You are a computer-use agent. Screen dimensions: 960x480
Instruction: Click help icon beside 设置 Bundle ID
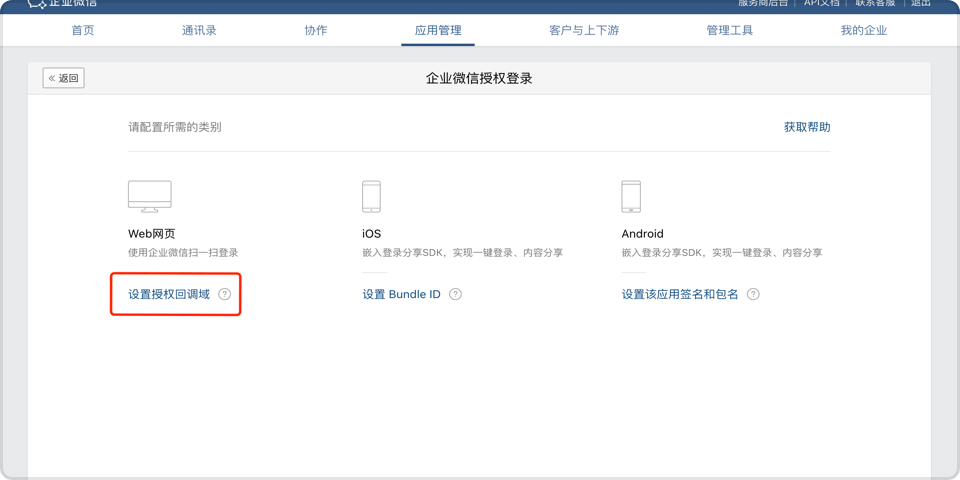point(456,294)
